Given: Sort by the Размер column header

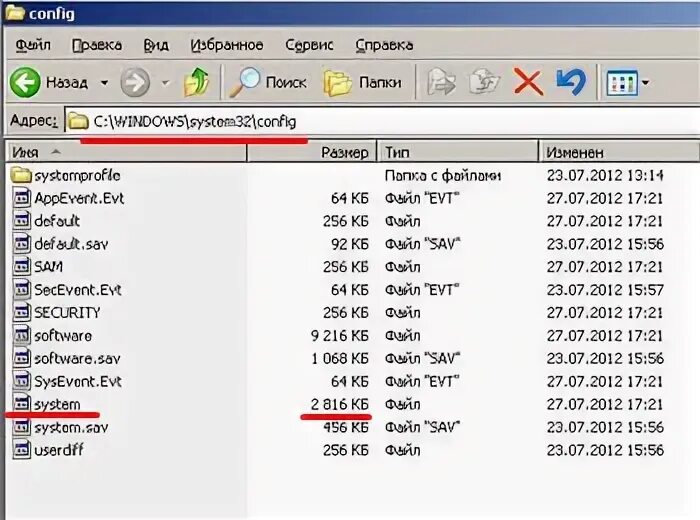Looking at the screenshot, I should (312, 153).
